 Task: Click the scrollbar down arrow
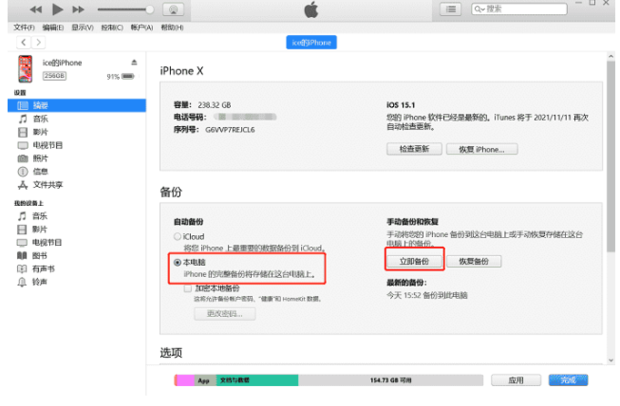pos(611,360)
